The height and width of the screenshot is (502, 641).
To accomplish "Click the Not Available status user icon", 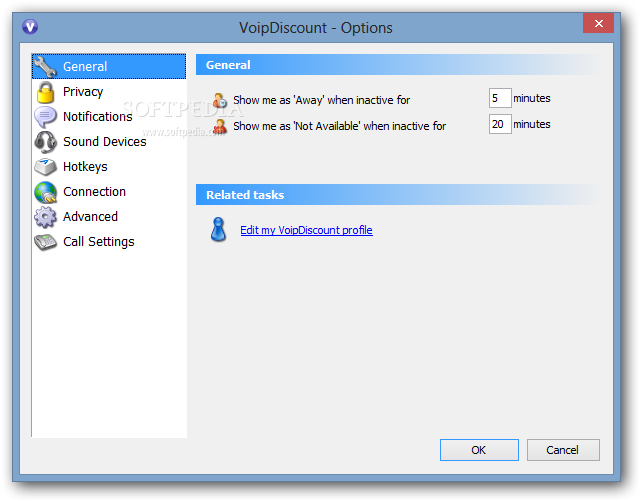I will click(x=220, y=126).
